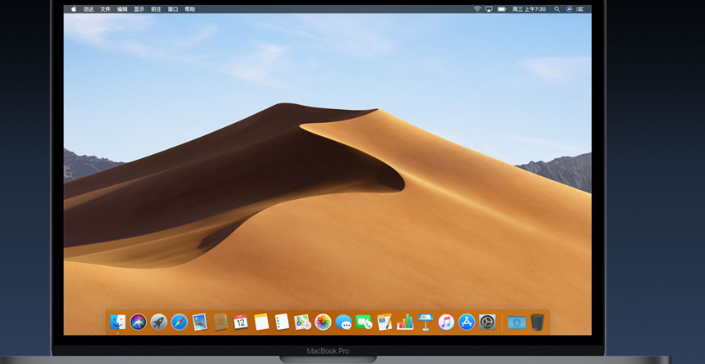Image resolution: width=705 pixels, height=364 pixels.
Task: Open the App Store icon
Action: click(467, 322)
